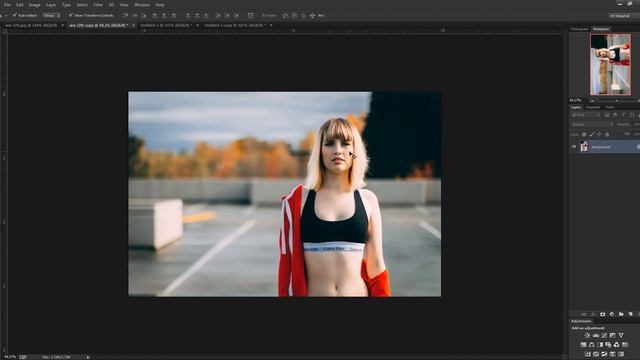Add a Threshold adjustment

coord(604,354)
